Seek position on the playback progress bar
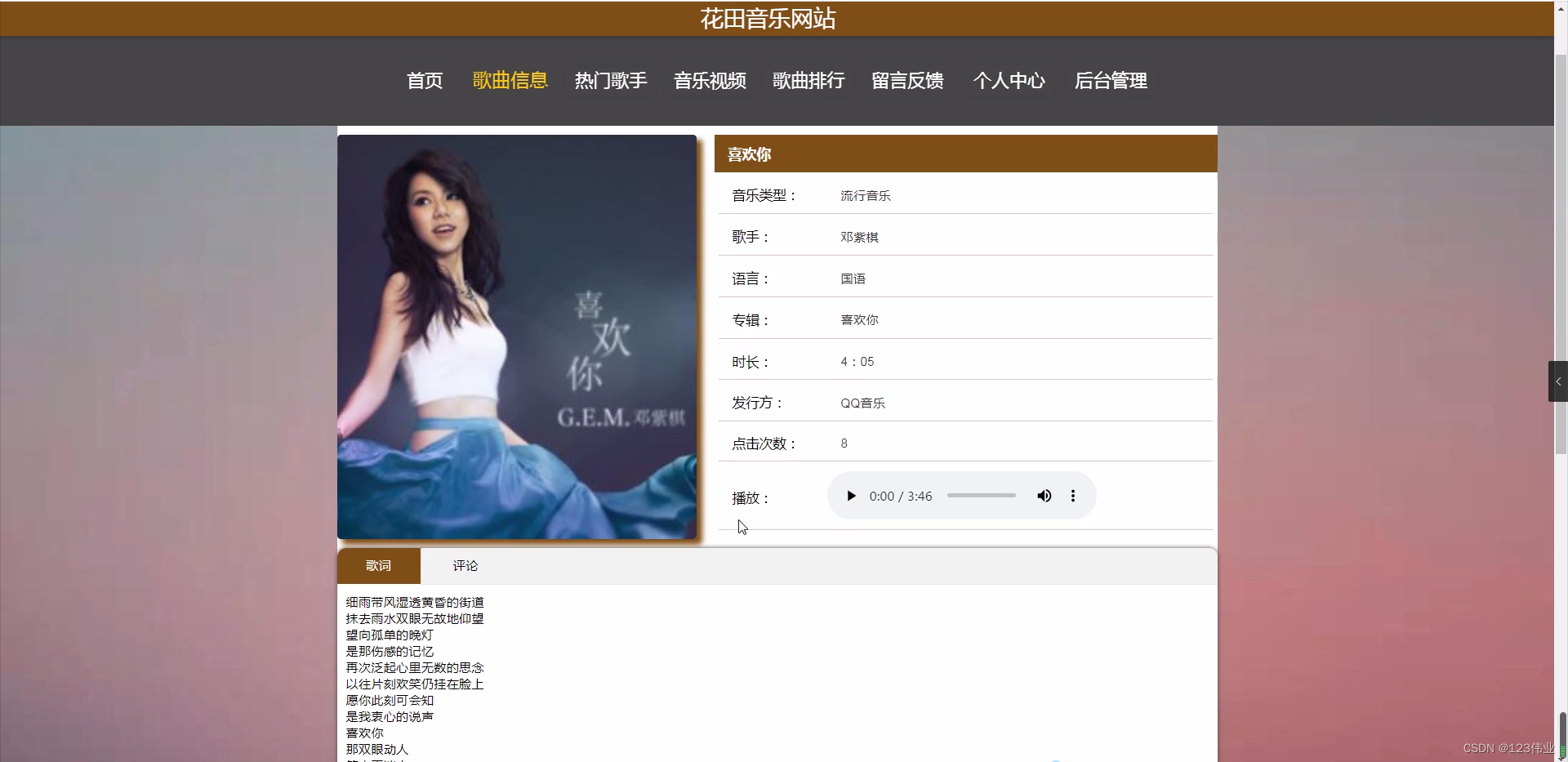Image resolution: width=1568 pixels, height=762 pixels. [x=981, y=496]
